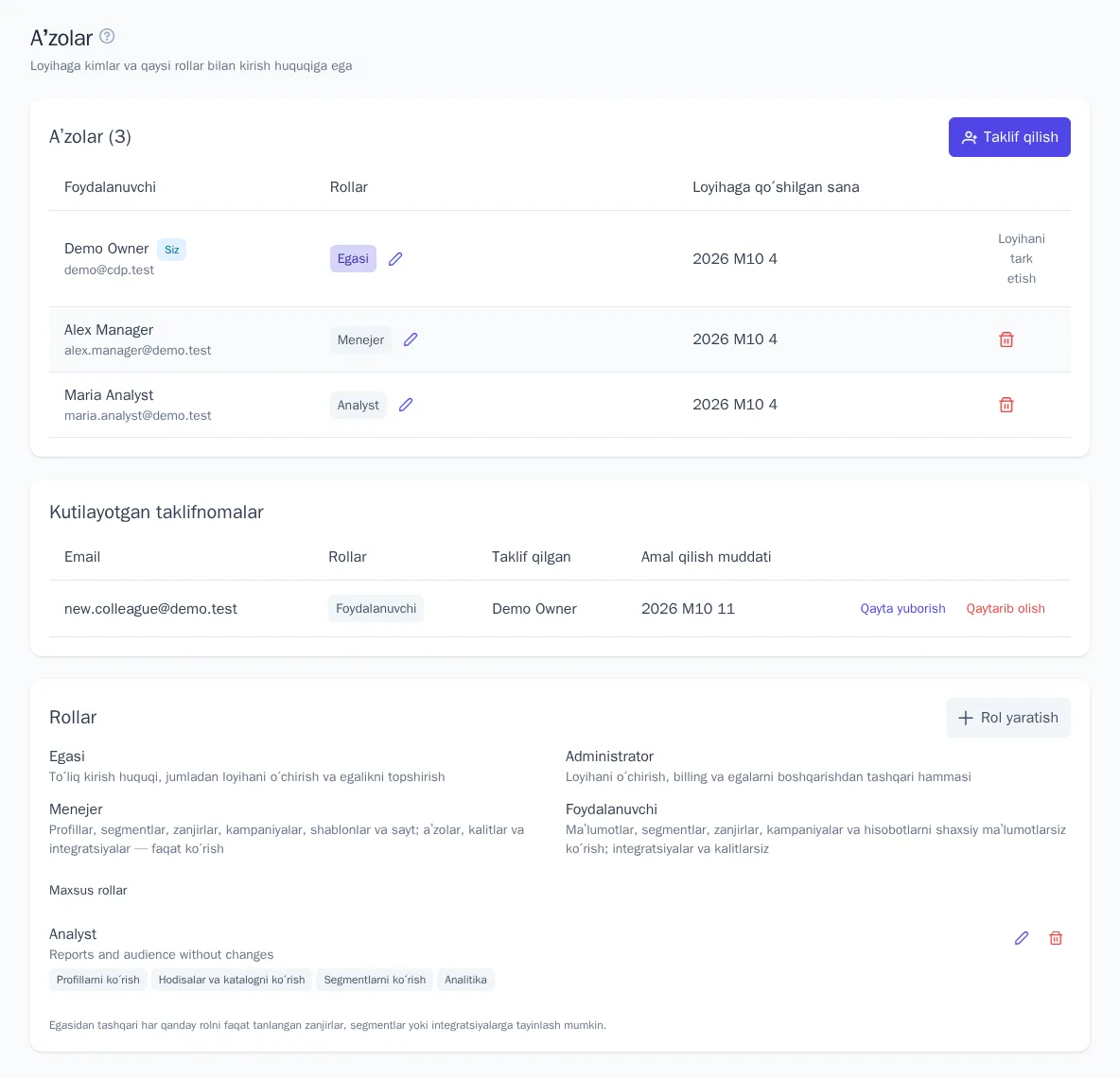The width and height of the screenshot is (1120, 1078).
Task: Select email demo@cdp.test
Action: (x=110, y=269)
